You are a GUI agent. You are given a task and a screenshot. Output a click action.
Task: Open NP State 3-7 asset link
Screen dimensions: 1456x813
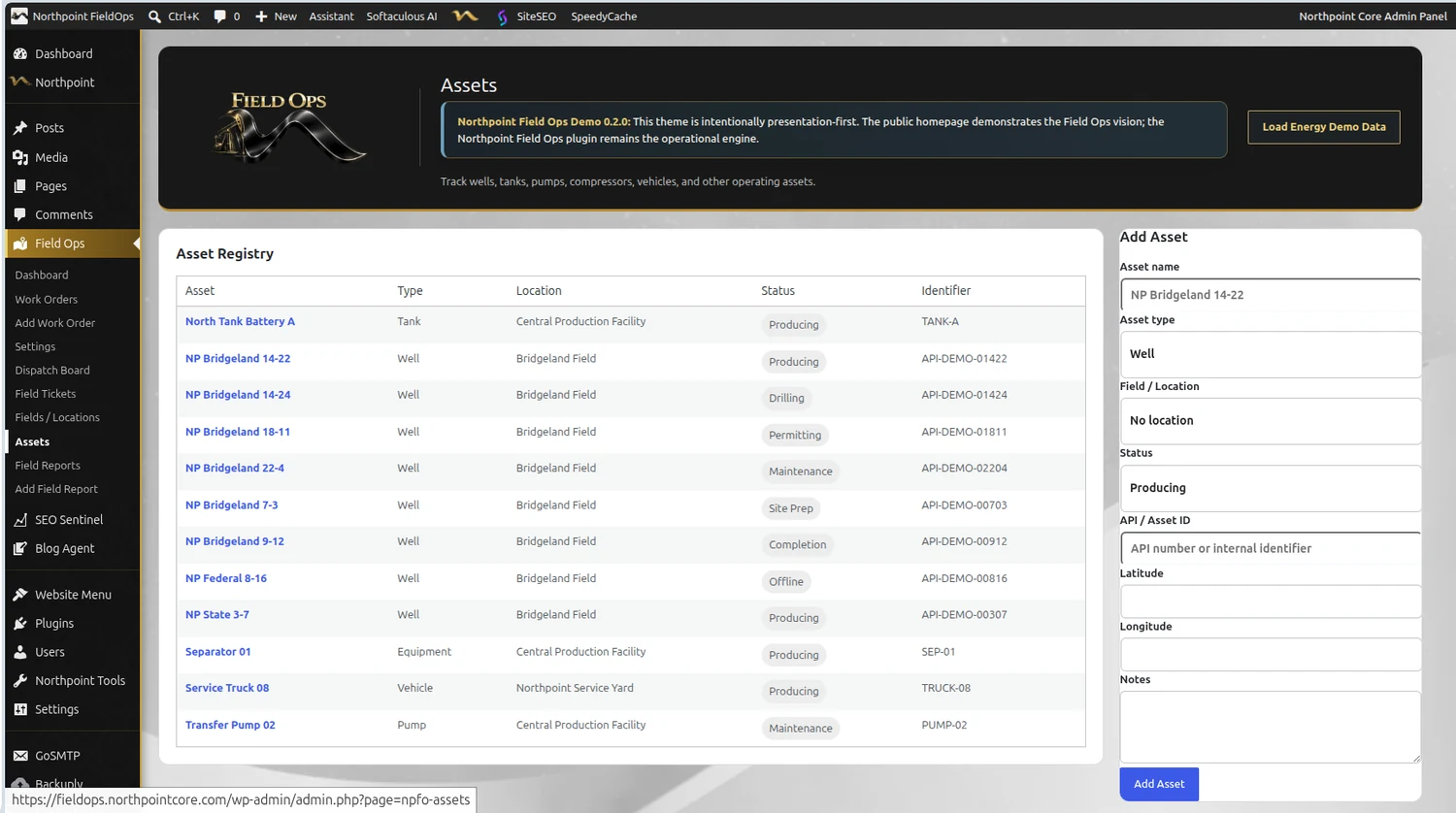[217, 615]
